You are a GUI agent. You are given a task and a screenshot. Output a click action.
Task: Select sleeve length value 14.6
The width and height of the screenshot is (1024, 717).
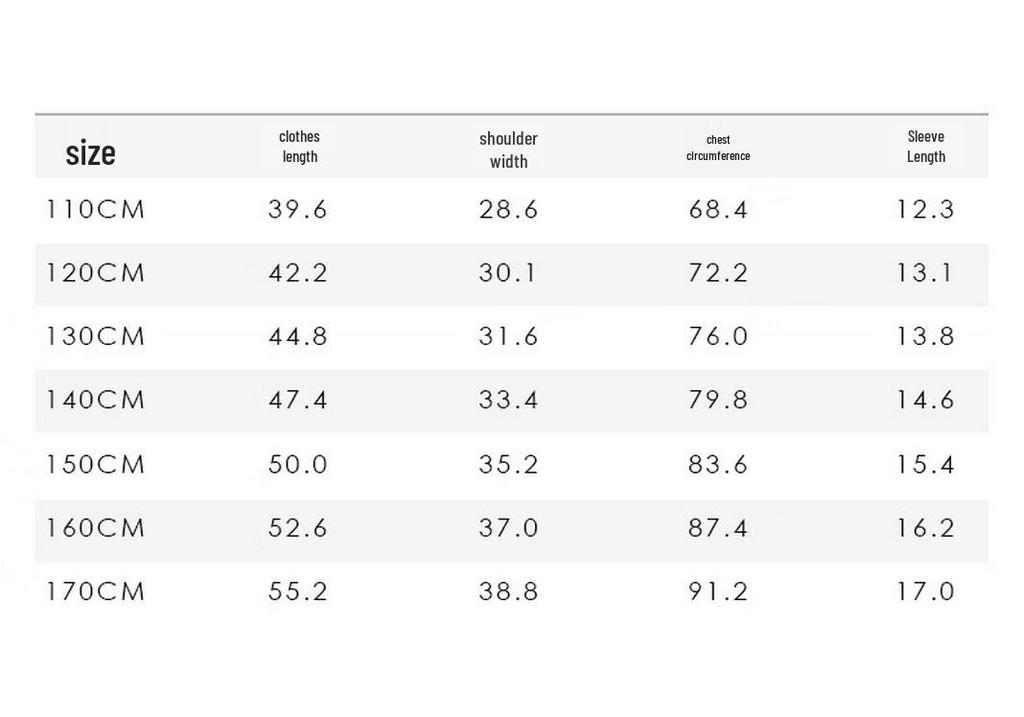[x=926, y=400]
